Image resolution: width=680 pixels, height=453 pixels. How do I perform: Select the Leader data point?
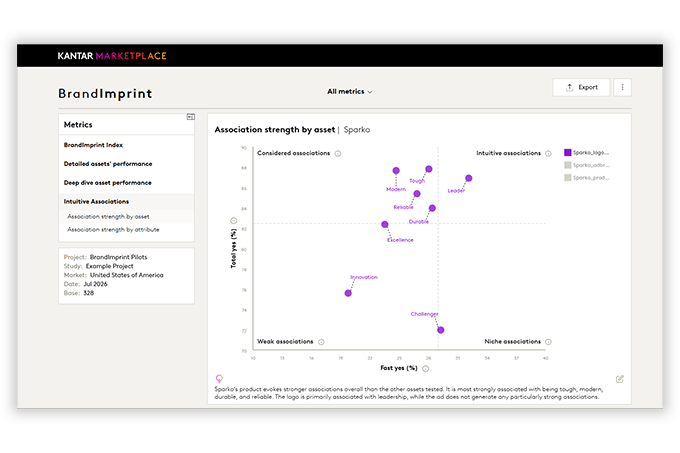coord(468,178)
